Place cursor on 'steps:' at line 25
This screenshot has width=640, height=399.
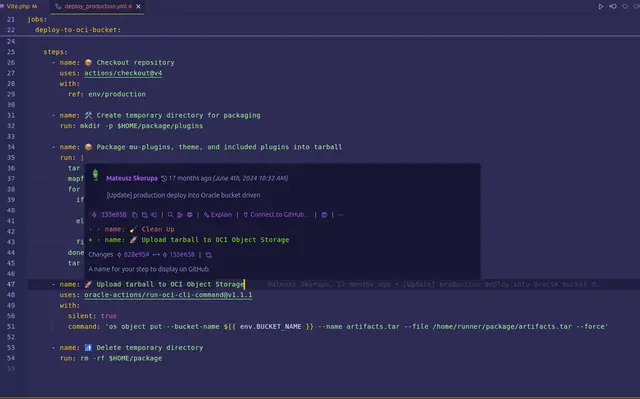56,52
